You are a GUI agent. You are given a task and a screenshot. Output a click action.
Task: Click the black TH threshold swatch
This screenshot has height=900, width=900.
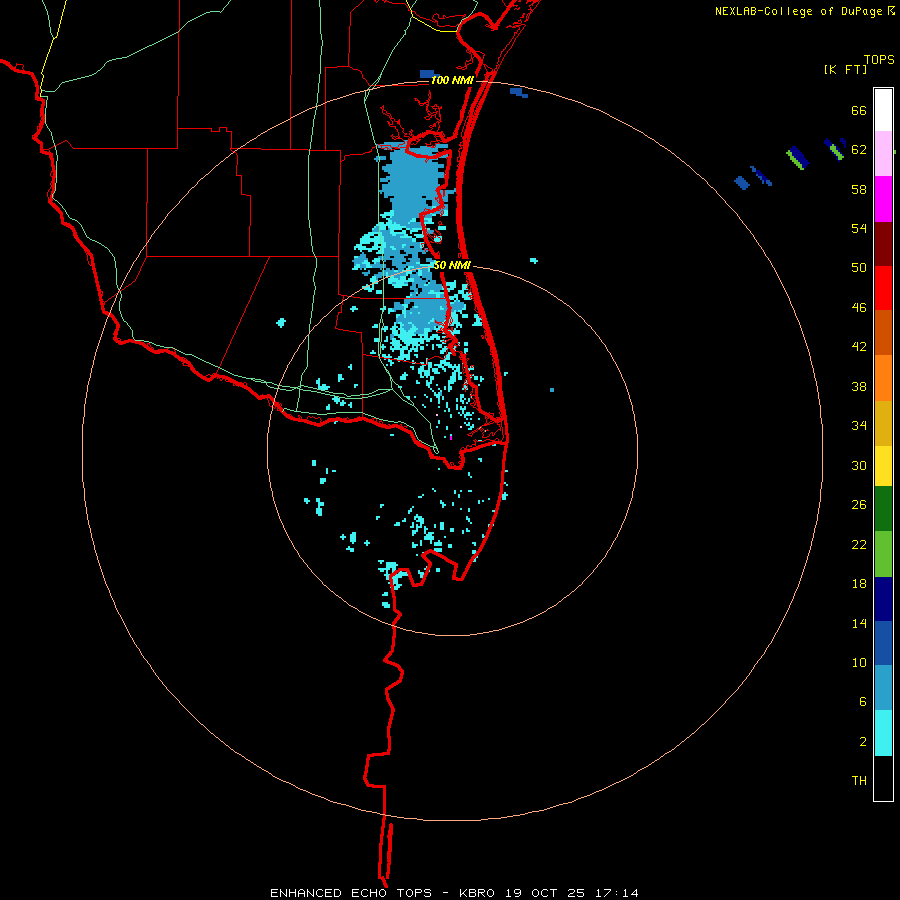[x=883, y=778]
